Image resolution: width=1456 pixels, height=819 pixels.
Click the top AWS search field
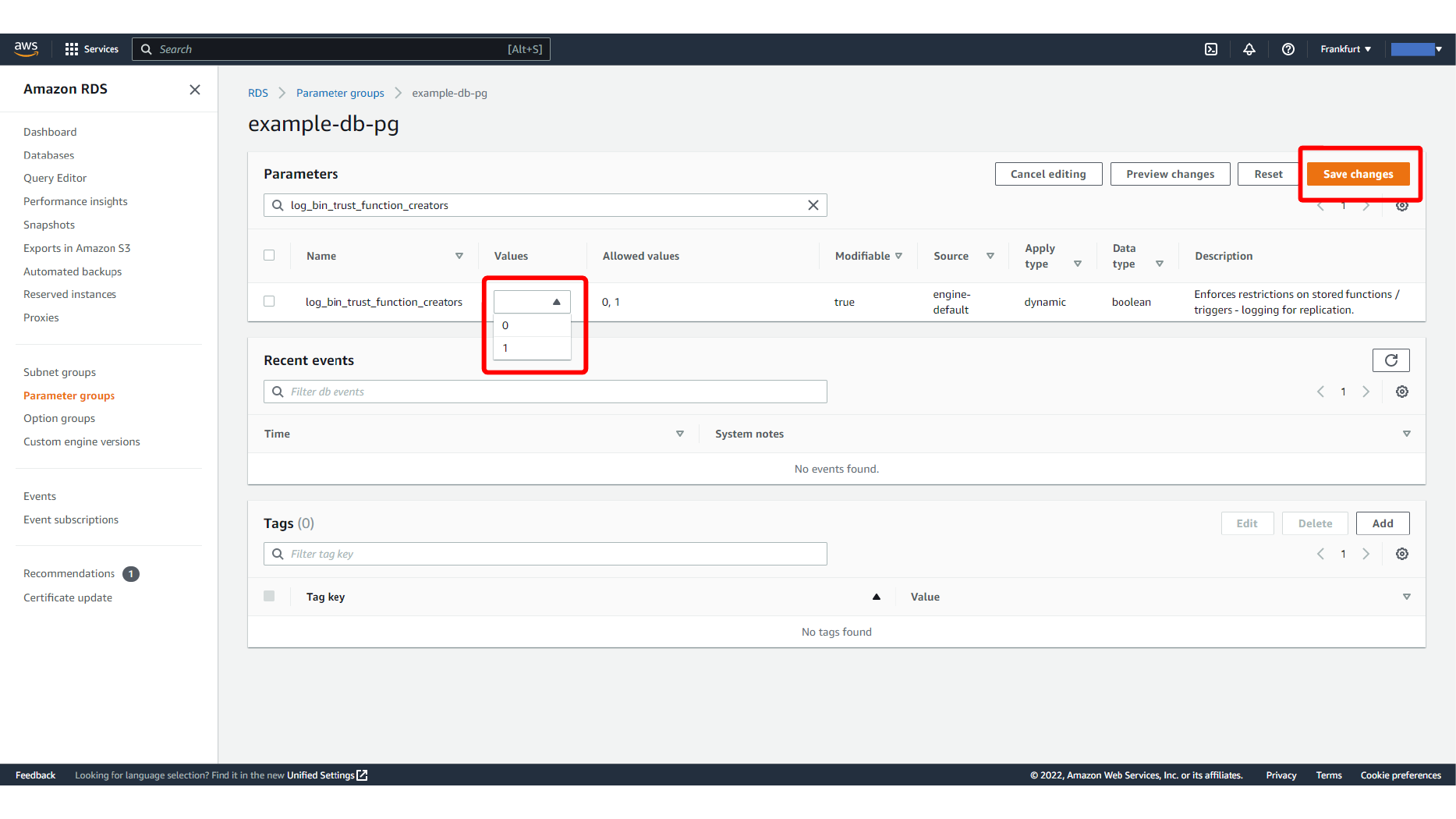point(341,49)
